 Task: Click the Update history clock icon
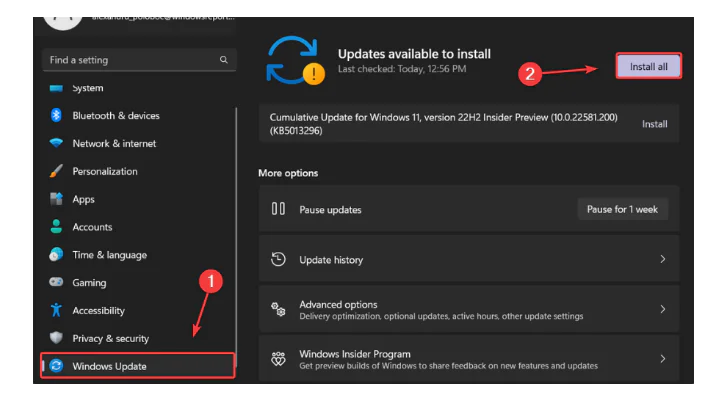(278, 259)
